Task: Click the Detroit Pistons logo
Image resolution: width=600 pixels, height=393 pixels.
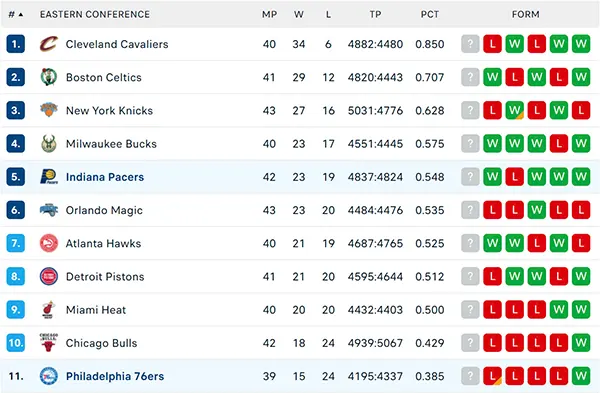Action: tap(49, 276)
